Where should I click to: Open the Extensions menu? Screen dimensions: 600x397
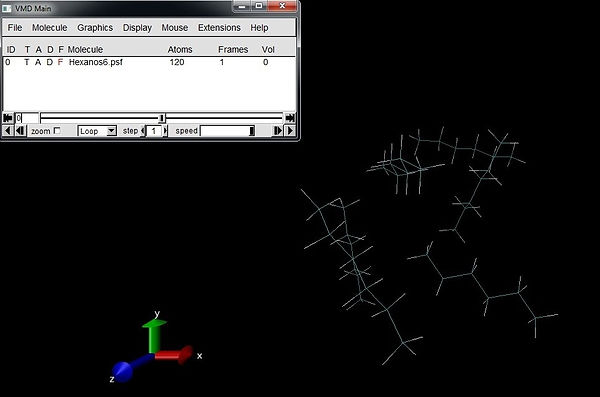click(219, 28)
